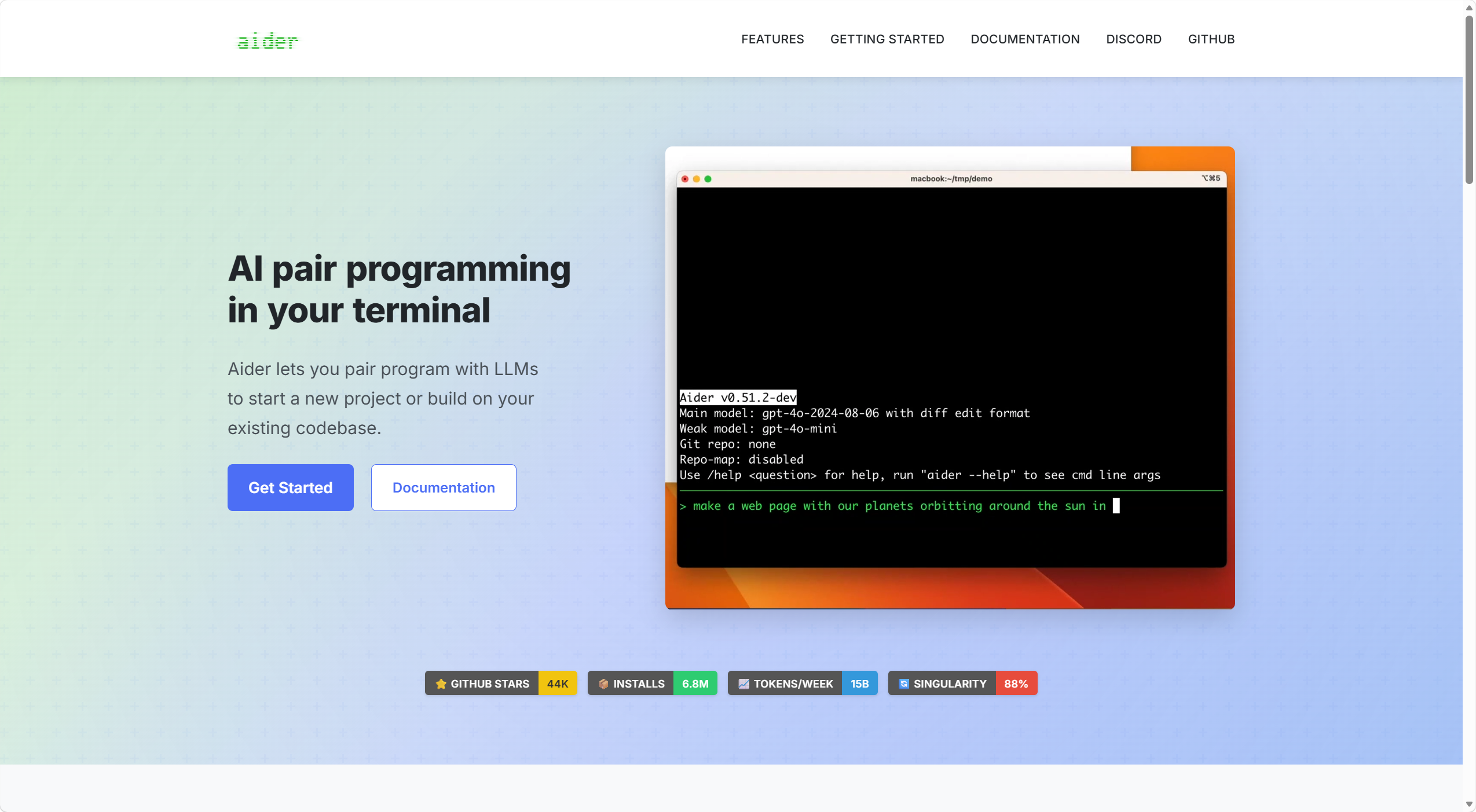Screen dimensions: 1476x812
Task: Click the 'Repo-map: disabled' line
Action: (x=741, y=460)
